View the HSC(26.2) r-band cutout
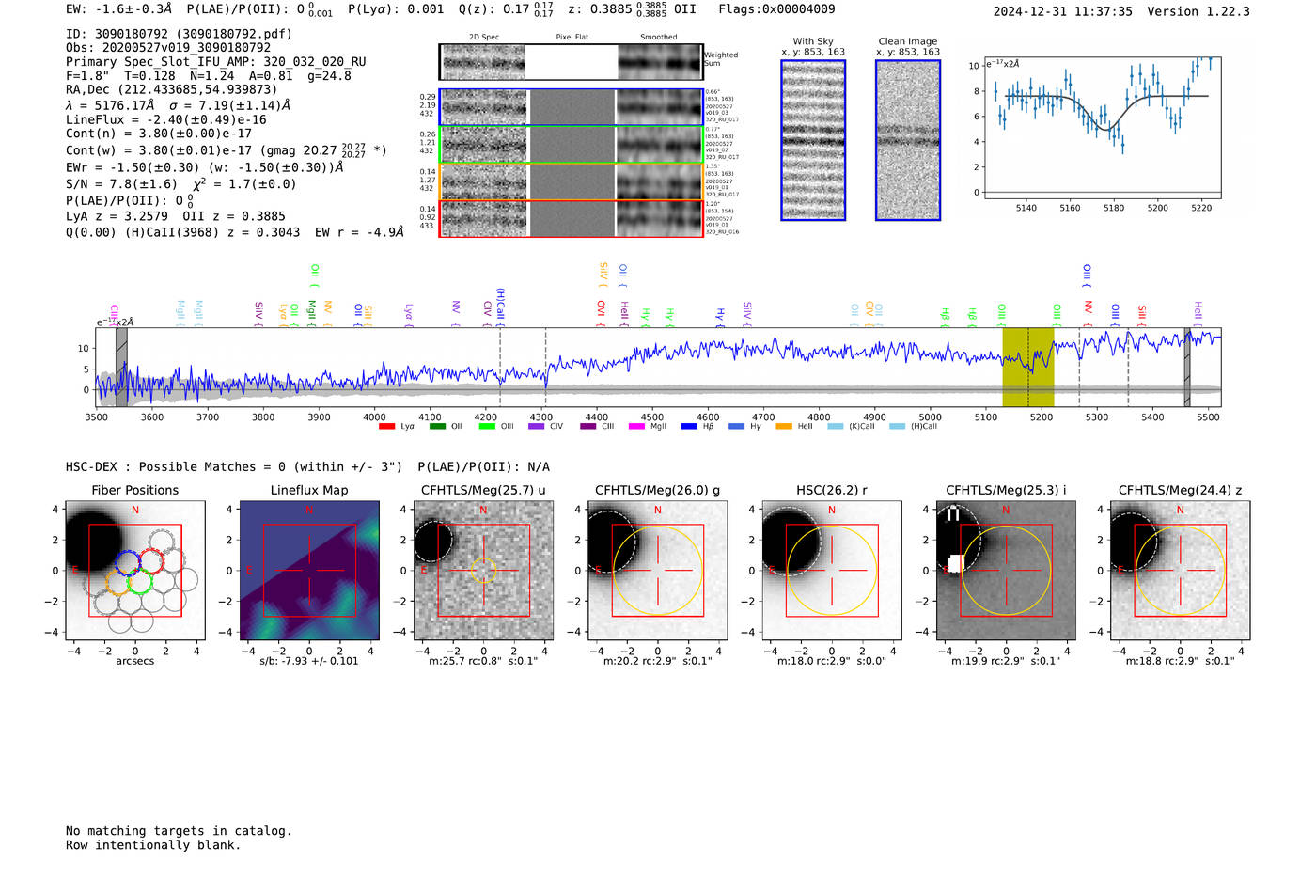The width and height of the screenshot is (1316, 896). pos(832,571)
